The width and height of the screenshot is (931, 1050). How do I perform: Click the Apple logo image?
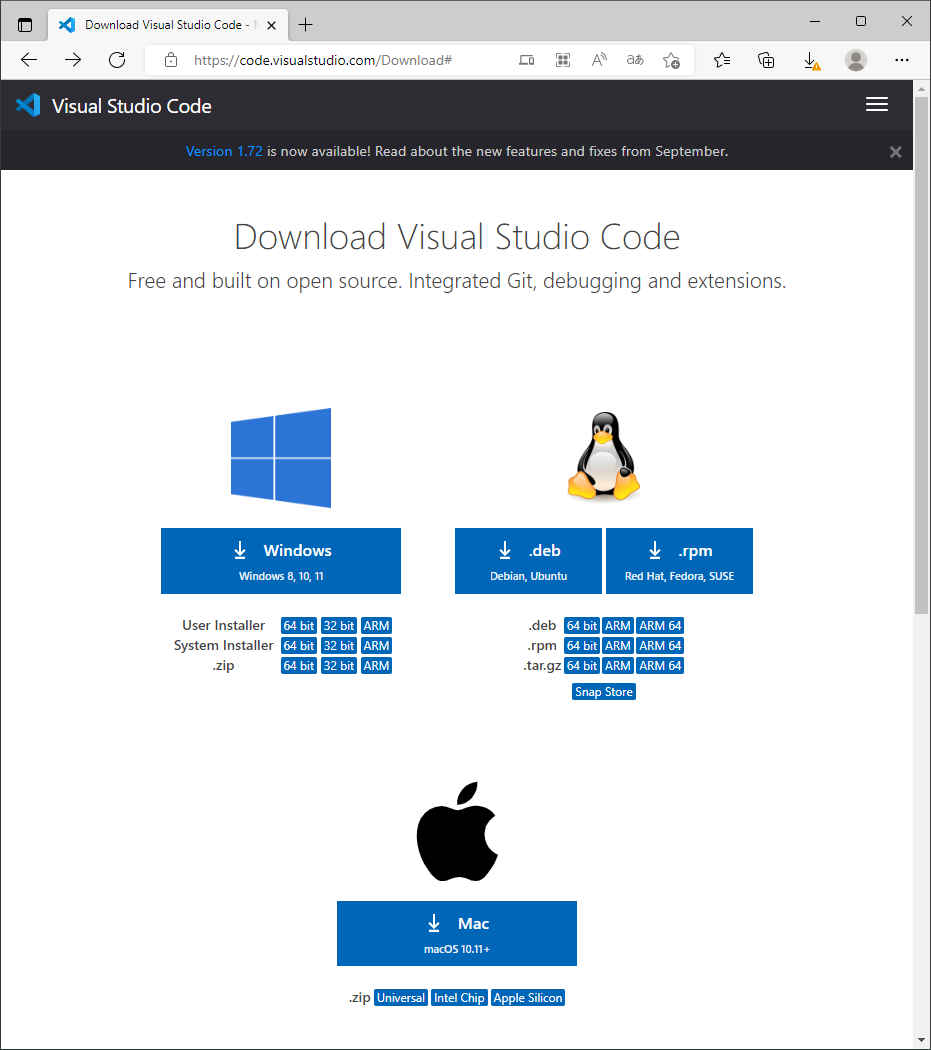[457, 831]
